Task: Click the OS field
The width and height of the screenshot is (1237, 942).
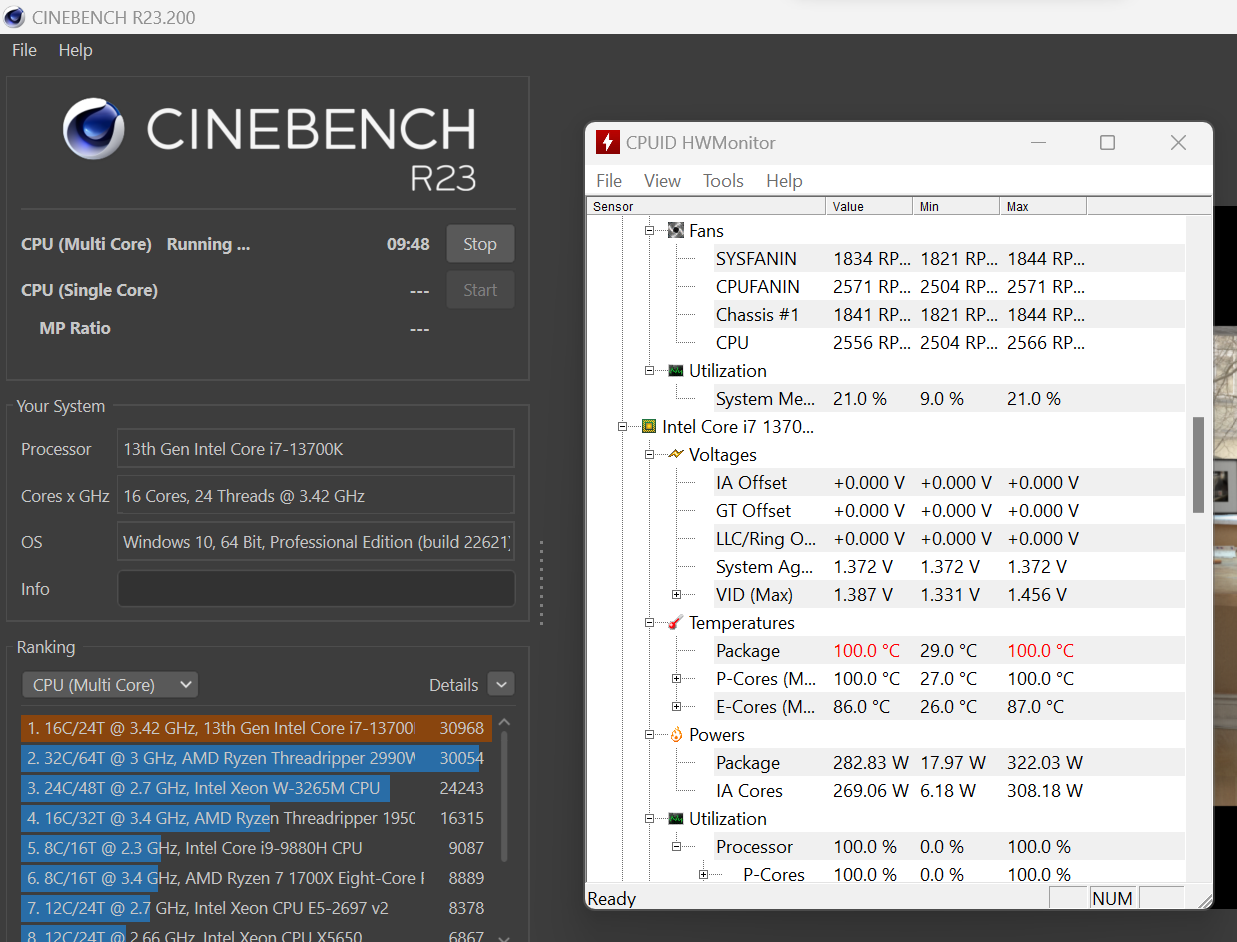Action: (x=316, y=542)
